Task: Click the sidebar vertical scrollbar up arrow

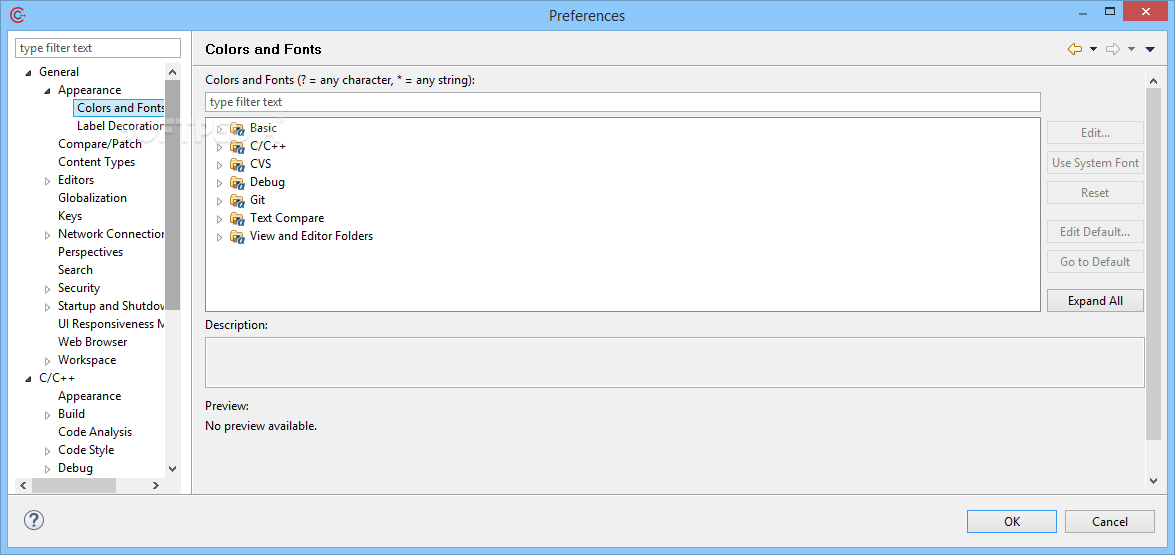Action: [x=172, y=72]
